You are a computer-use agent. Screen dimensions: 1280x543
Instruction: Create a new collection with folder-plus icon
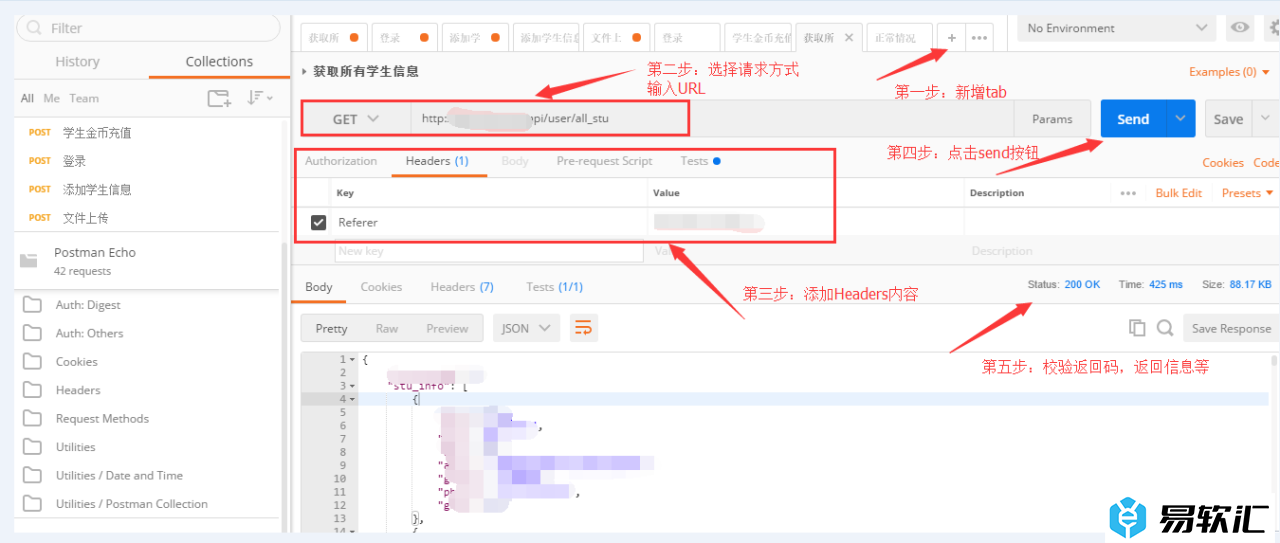coord(219,98)
